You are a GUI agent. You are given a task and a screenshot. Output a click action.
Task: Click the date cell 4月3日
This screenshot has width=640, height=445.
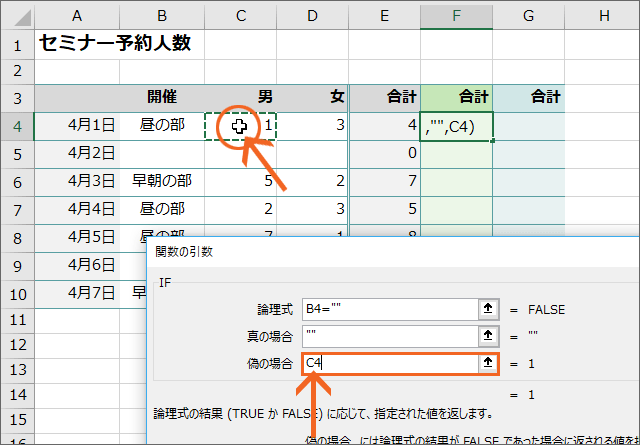point(77,182)
